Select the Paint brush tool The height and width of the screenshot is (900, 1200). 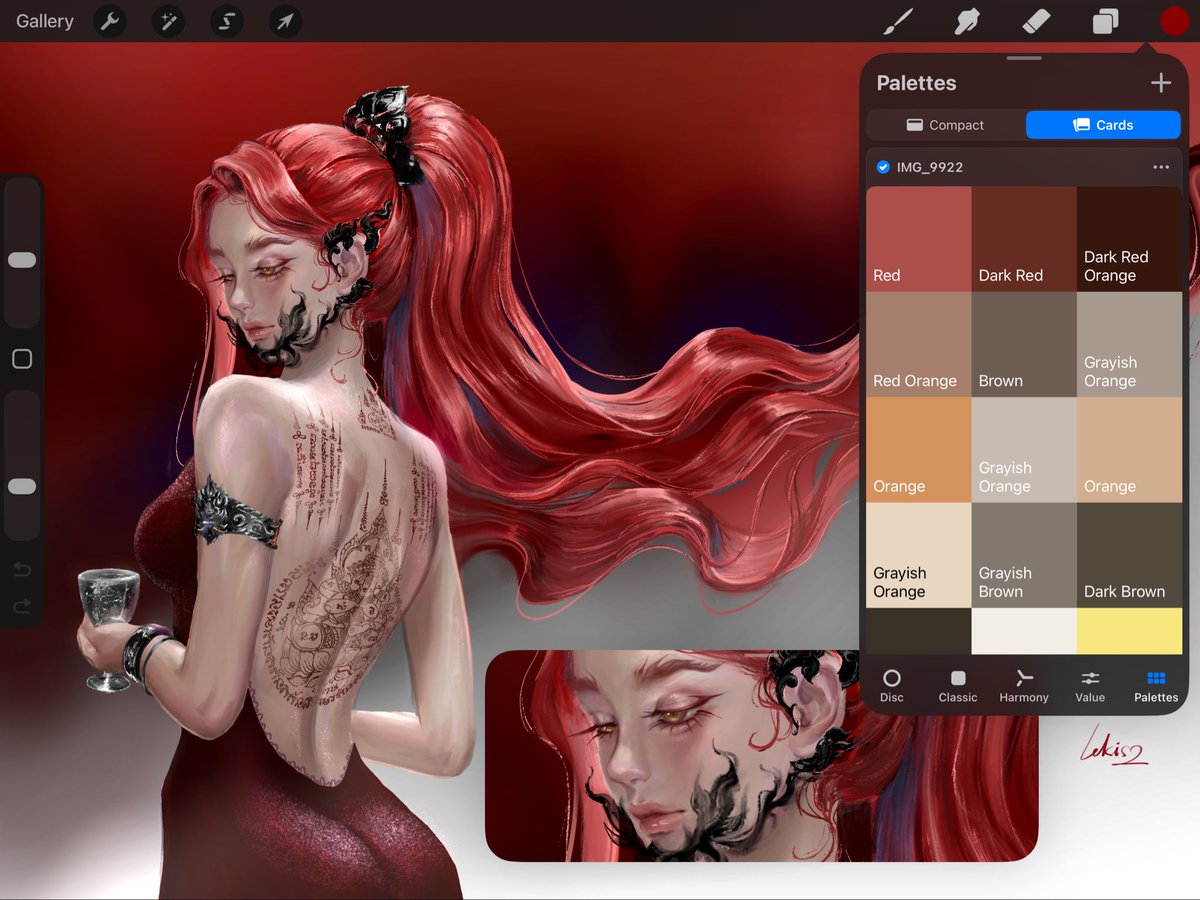[897, 20]
